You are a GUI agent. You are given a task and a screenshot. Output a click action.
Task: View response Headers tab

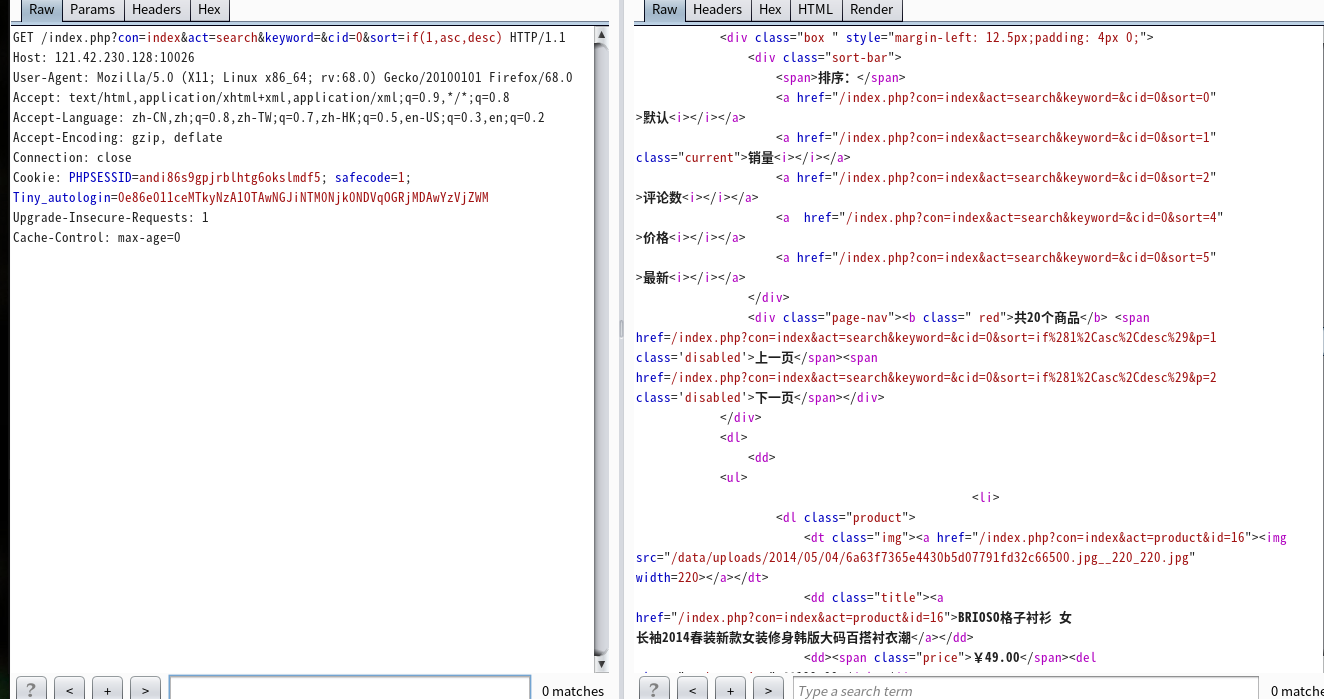point(717,10)
